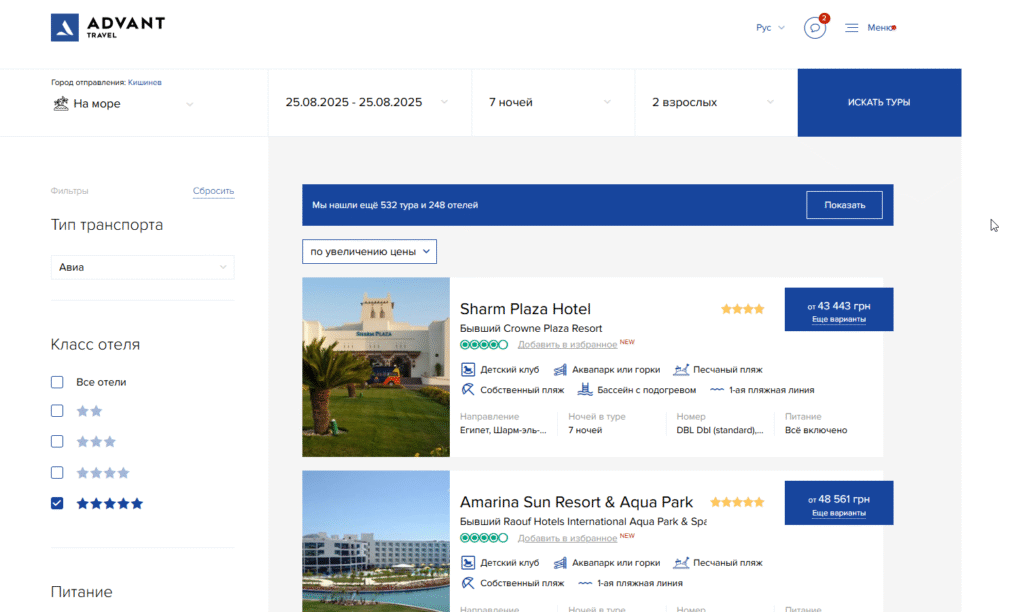Viewport: 1024px width, 612px height.
Task: Click Amarina Sun green TripAdvisor rating circles
Action: coord(484,538)
